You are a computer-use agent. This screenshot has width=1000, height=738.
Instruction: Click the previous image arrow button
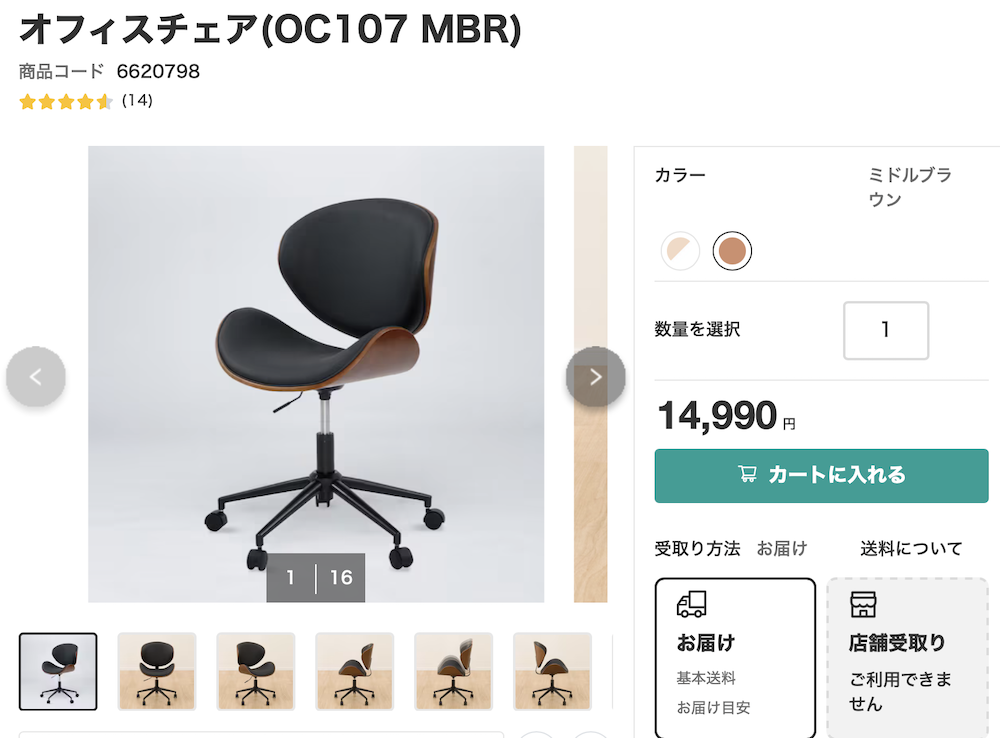[36, 377]
